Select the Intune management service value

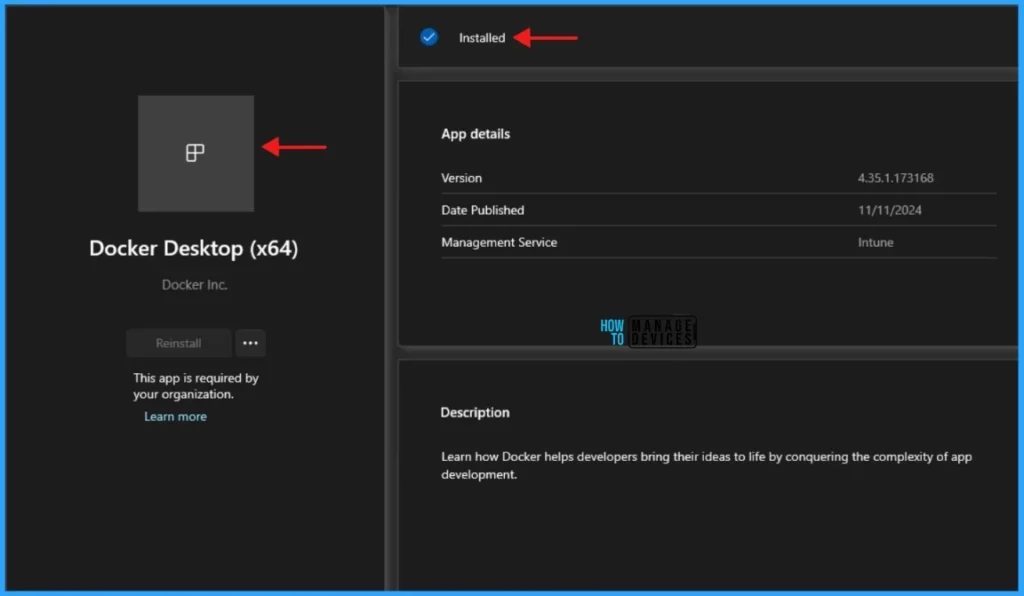(875, 242)
